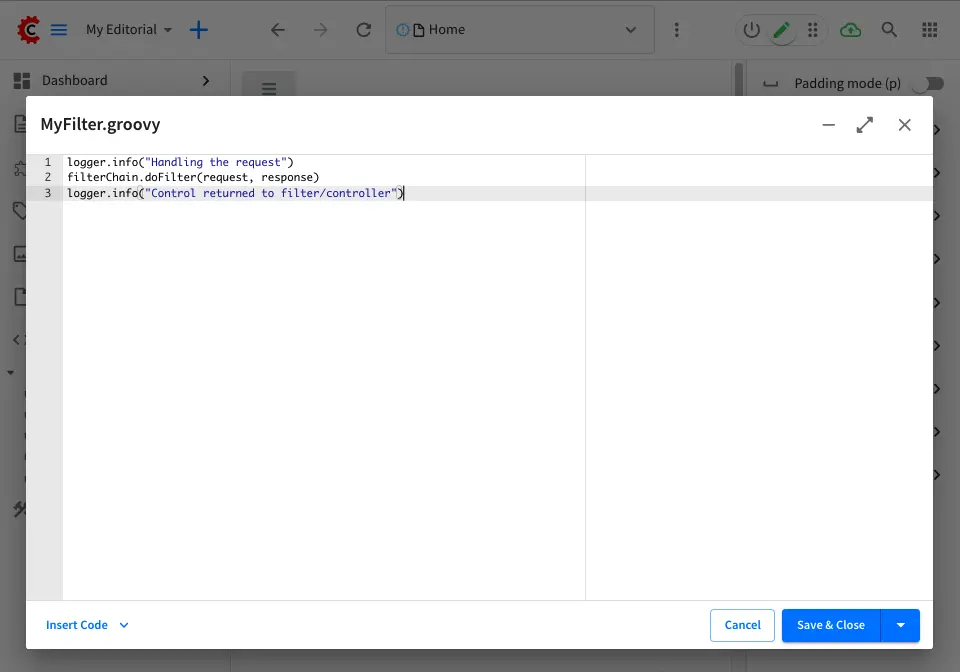Expand the Save & Close options arrow
Image resolution: width=960 pixels, height=672 pixels.
point(901,625)
